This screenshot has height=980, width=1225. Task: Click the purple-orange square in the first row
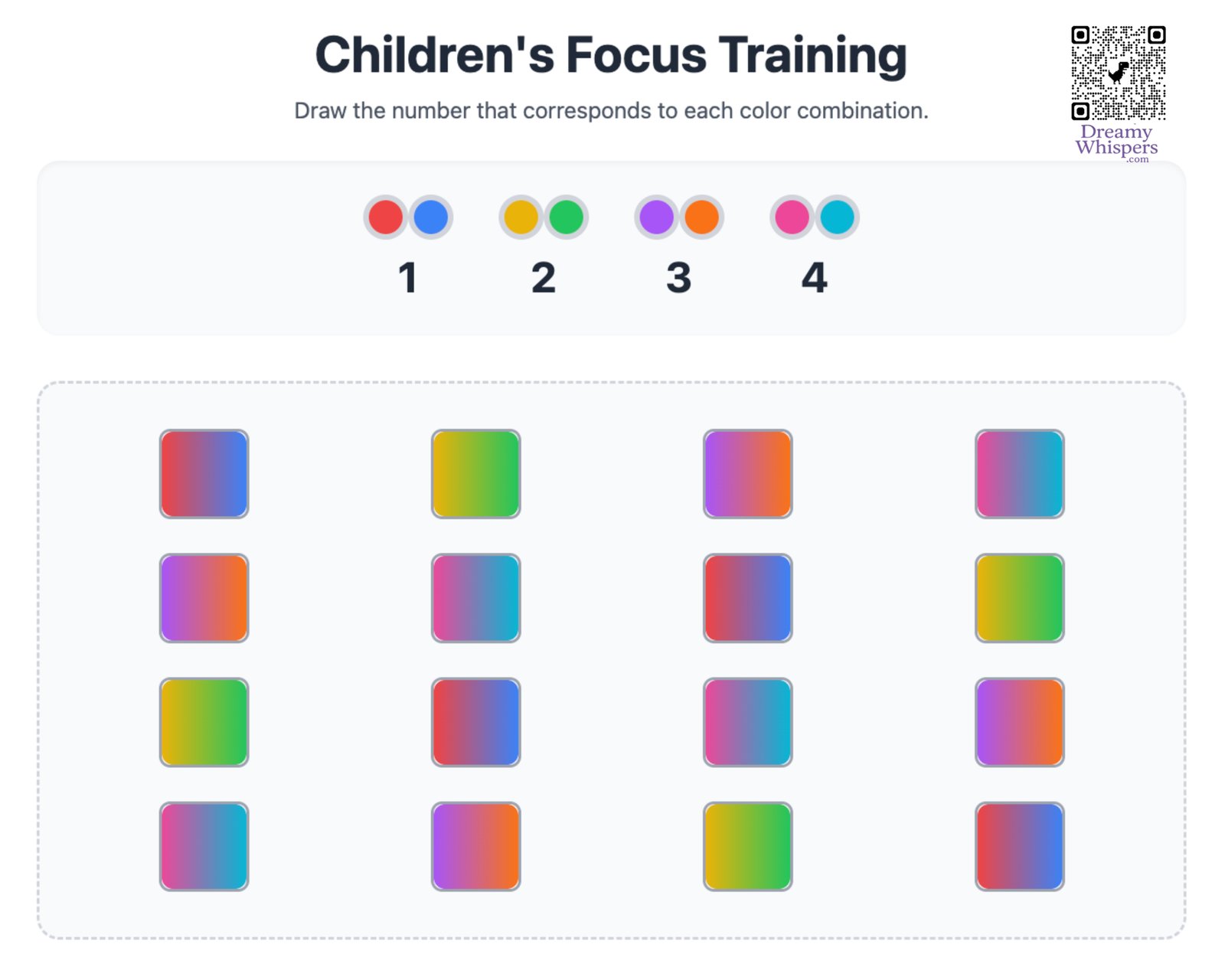(x=748, y=474)
